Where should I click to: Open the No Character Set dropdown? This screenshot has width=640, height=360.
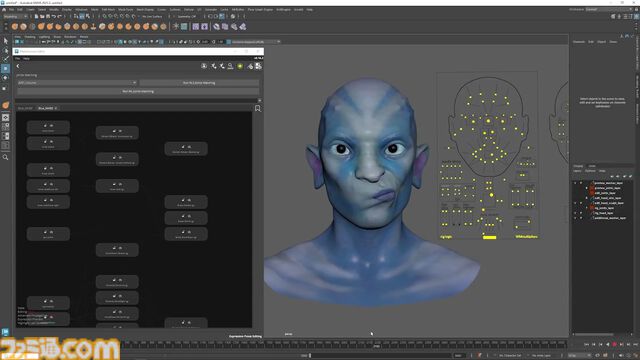(510, 356)
